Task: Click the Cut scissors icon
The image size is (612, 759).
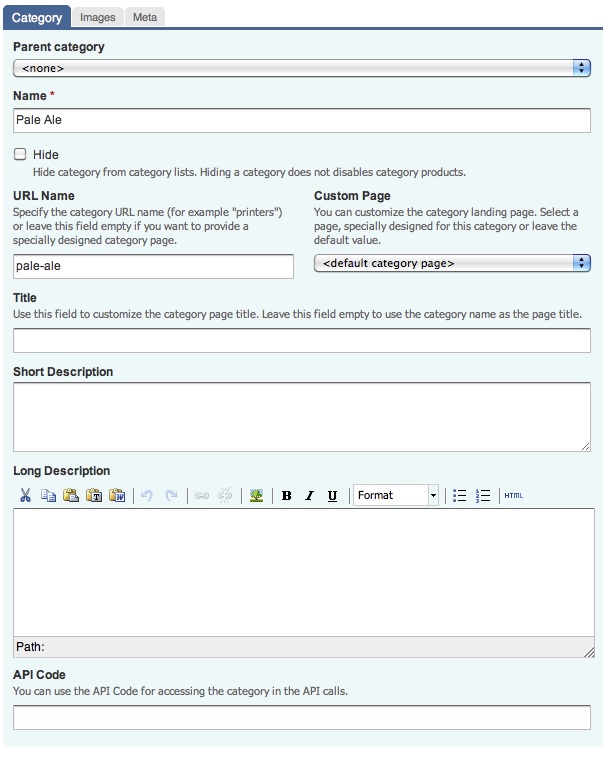Action: [x=26, y=495]
